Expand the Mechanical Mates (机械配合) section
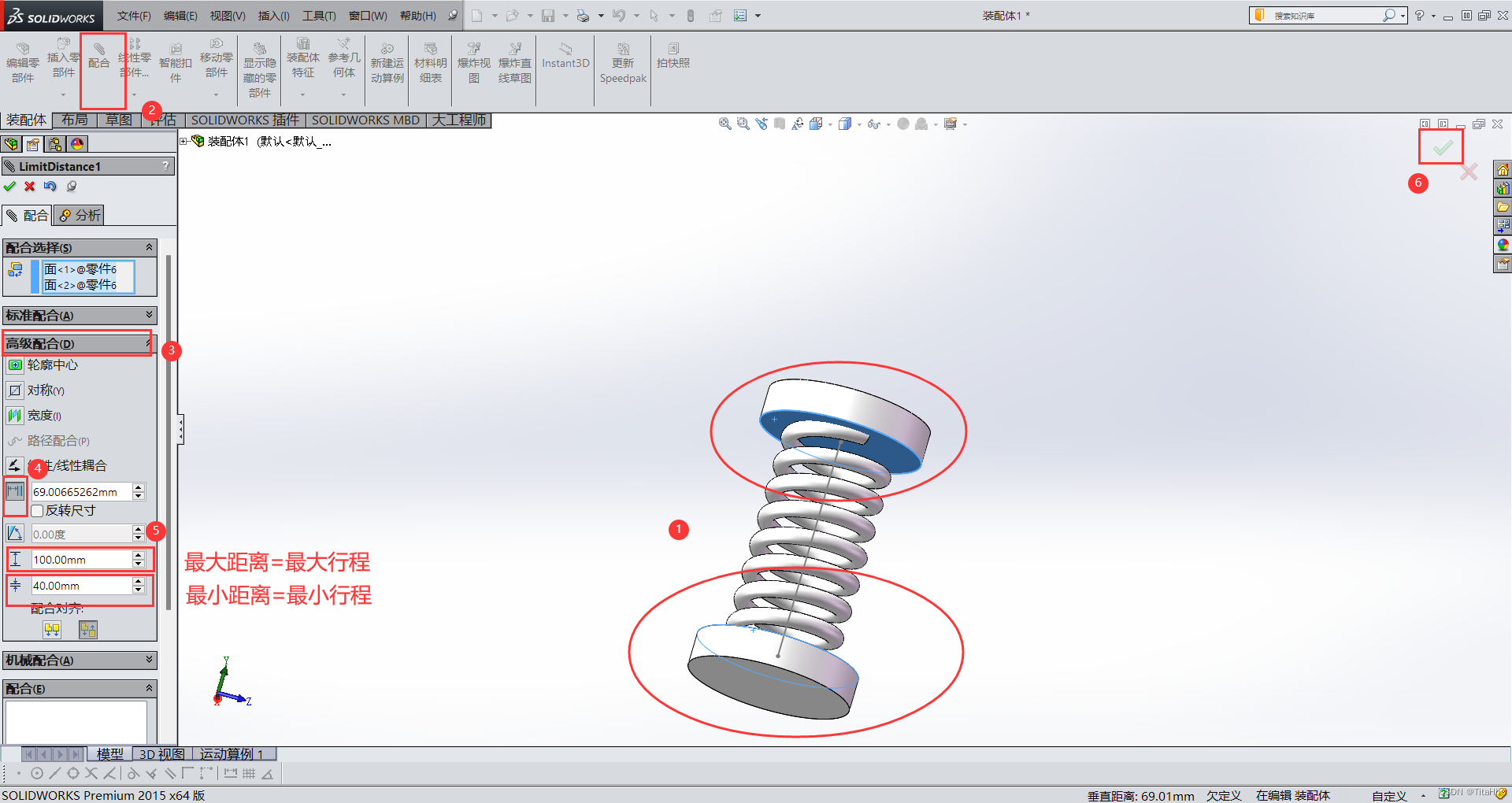This screenshot has width=1512, height=803. point(149,660)
